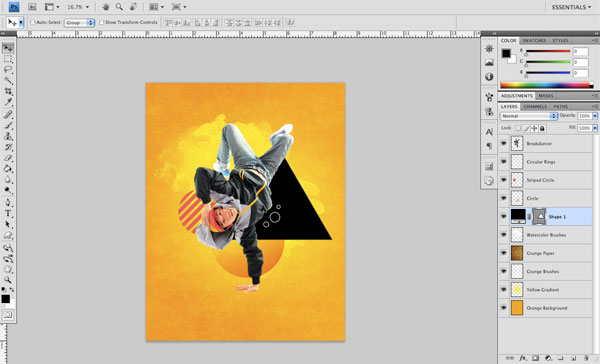The width and height of the screenshot is (600, 364).
Task: Switch to the Channels tab
Action: click(535, 106)
